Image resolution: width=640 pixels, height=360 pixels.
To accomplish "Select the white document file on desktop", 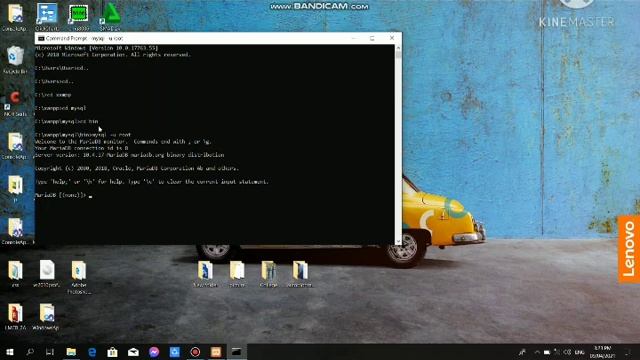I will pyautogui.click(x=47, y=273).
